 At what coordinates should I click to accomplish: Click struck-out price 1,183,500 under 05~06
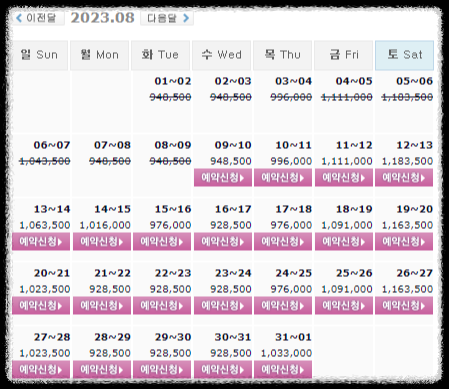(407, 97)
